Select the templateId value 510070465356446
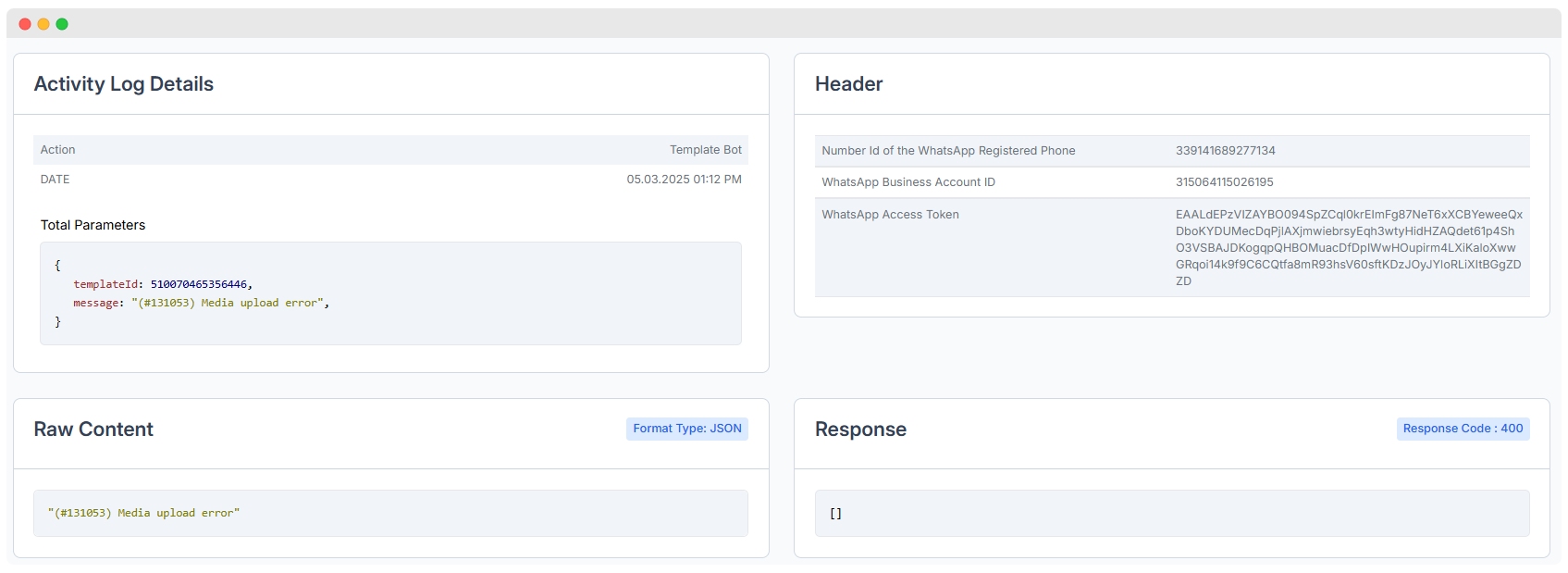The image size is (1568, 573). click(199, 284)
